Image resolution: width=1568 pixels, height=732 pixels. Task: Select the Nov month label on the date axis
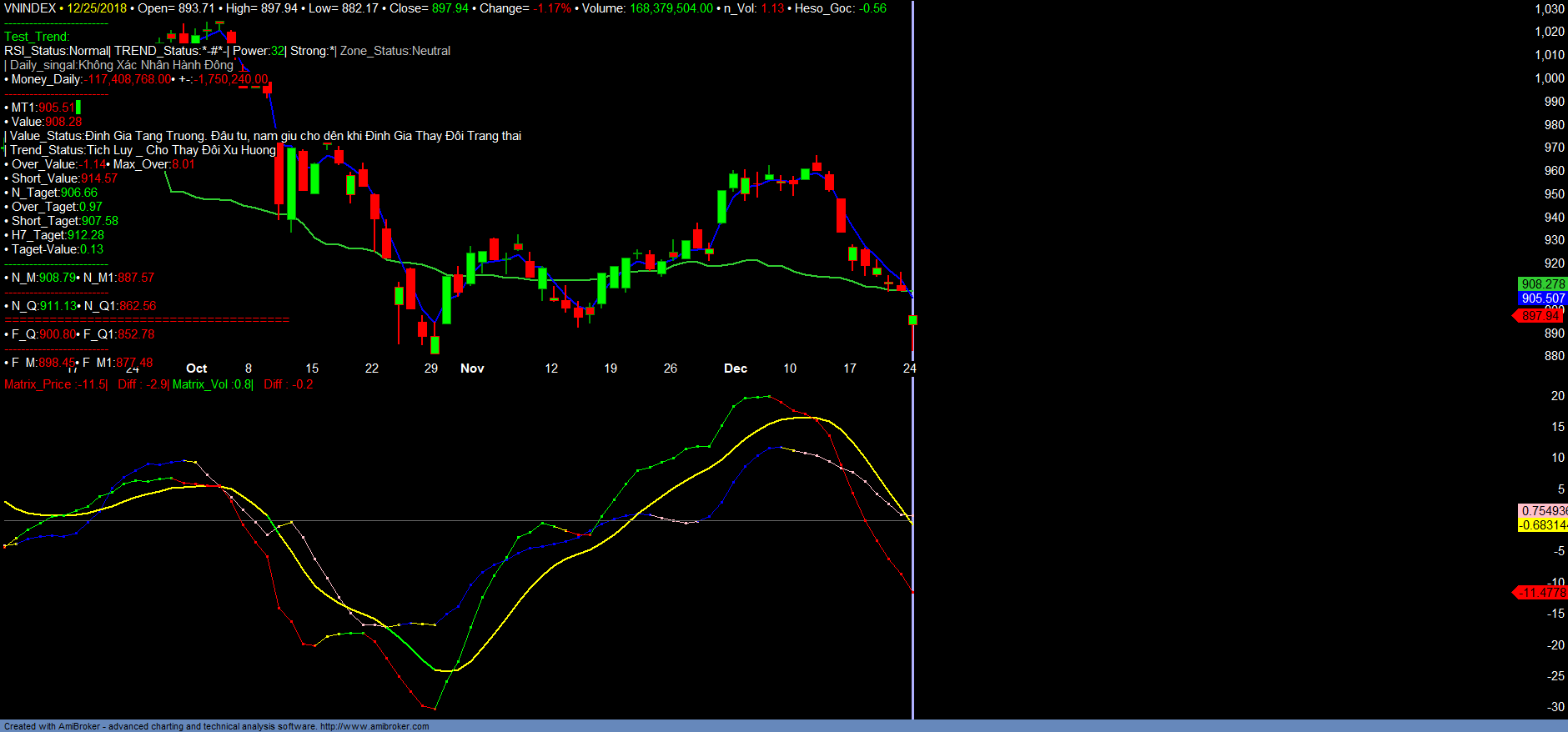[472, 369]
